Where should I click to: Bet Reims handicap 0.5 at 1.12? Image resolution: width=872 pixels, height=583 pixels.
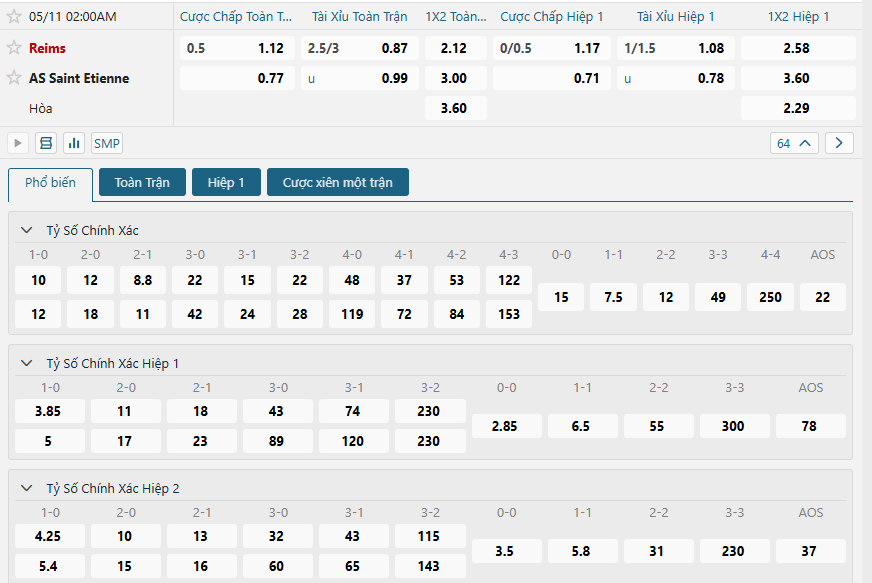(237, 48)
